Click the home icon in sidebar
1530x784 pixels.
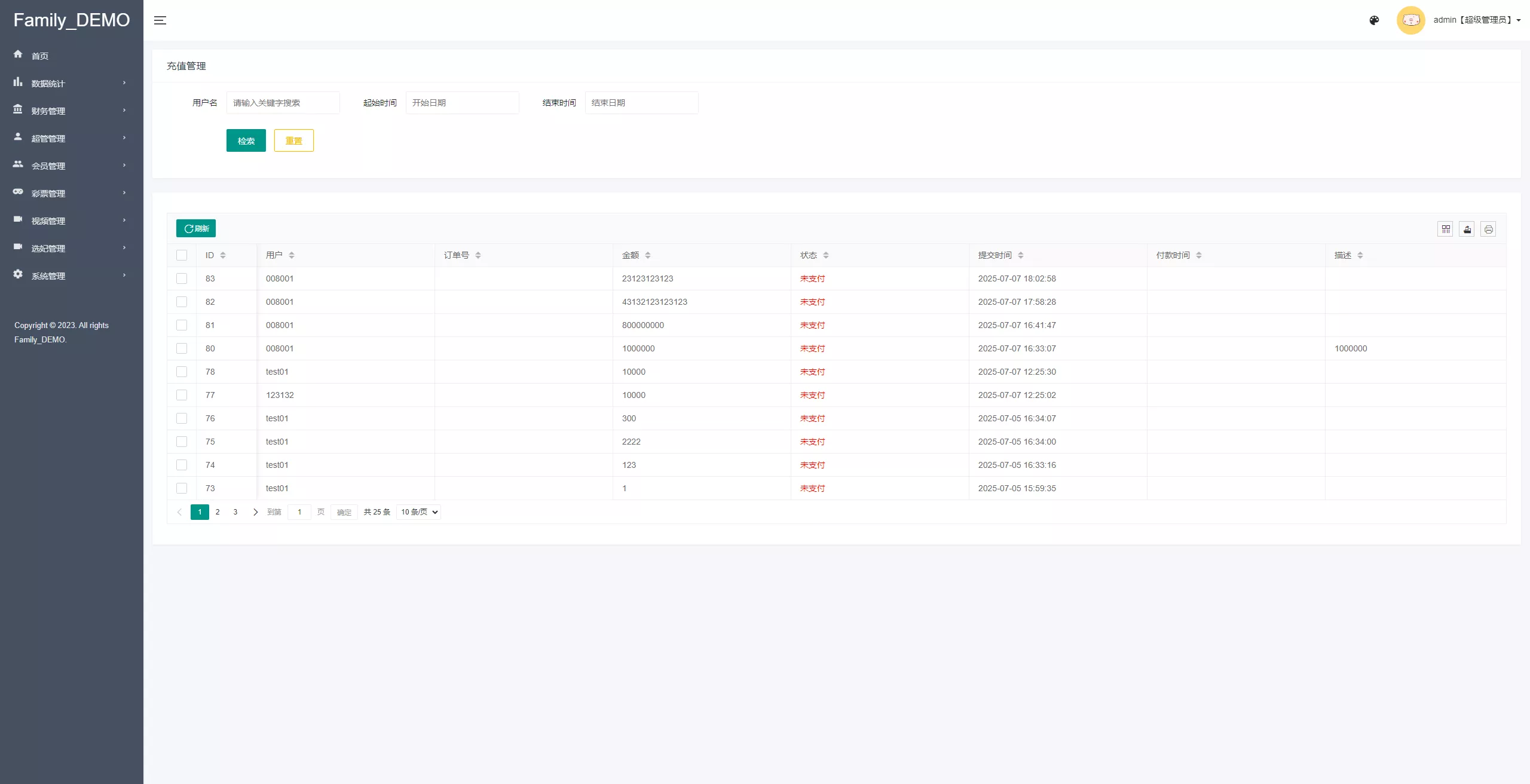(18, 54)
